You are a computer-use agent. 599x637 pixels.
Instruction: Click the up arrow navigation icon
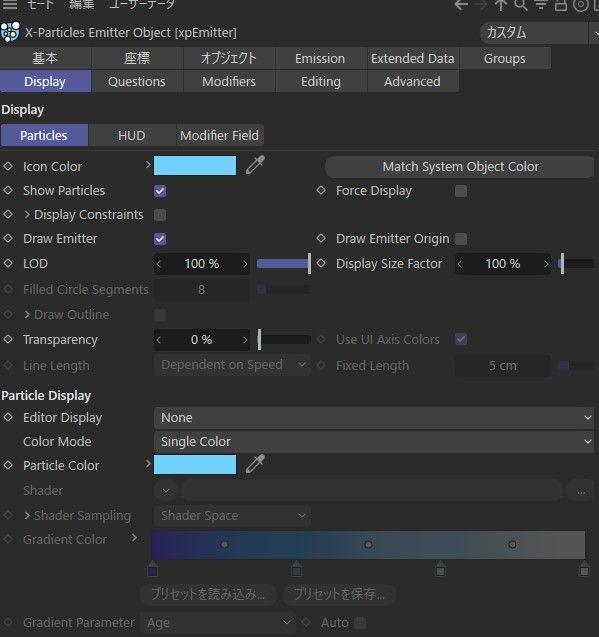point(500,5)
